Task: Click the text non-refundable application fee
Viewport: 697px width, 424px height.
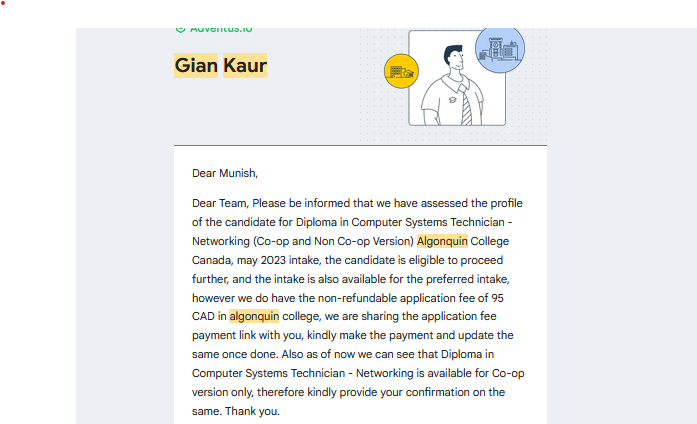Action: click(x=380, y=298)
